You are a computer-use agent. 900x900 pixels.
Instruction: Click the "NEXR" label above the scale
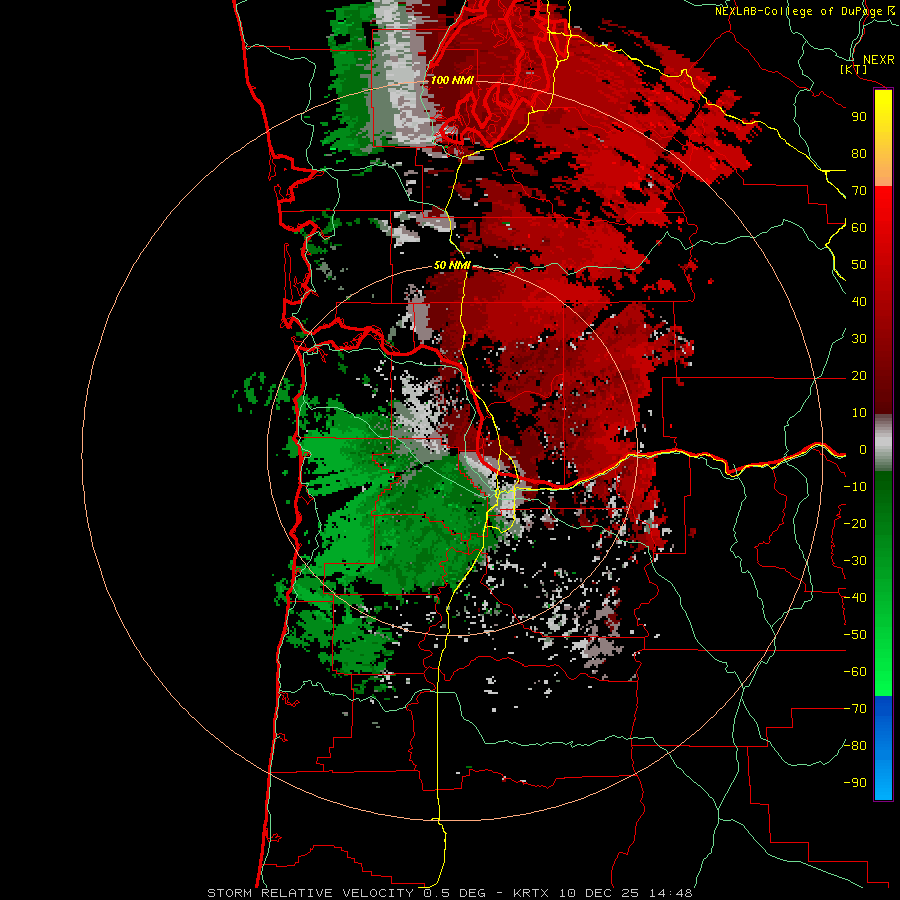878,60
